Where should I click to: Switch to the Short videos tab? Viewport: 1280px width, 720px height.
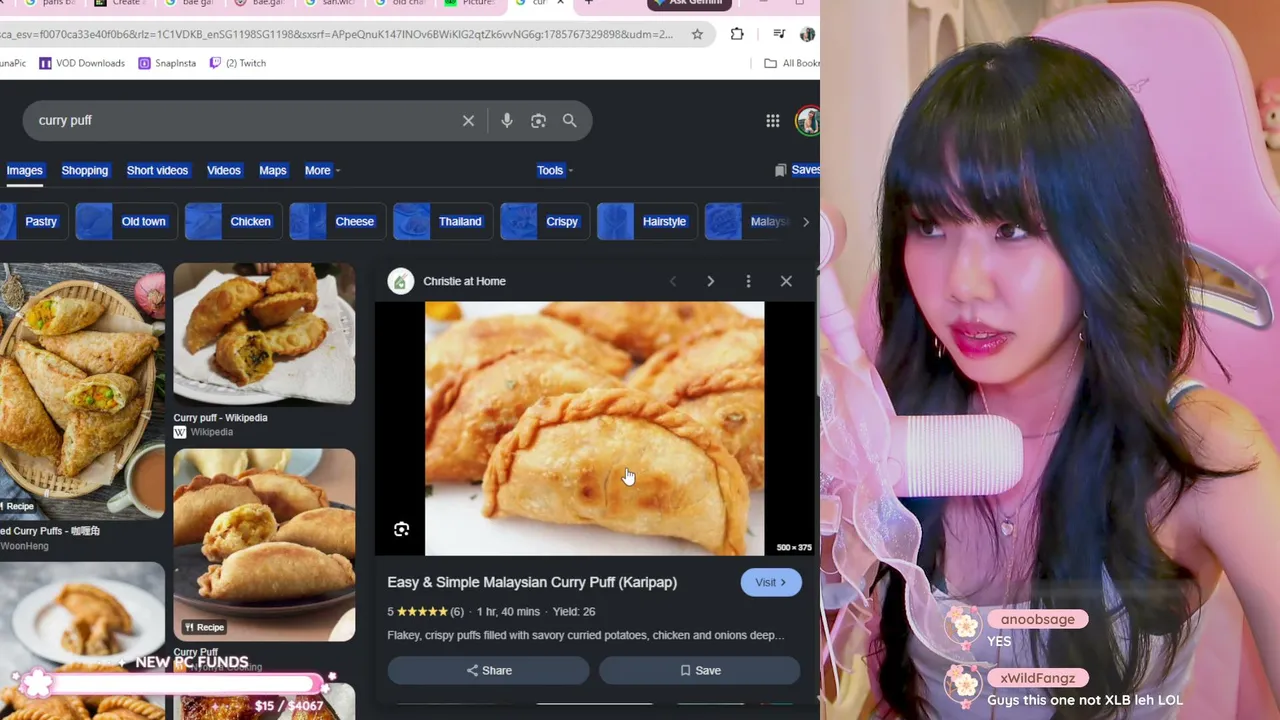157,170
